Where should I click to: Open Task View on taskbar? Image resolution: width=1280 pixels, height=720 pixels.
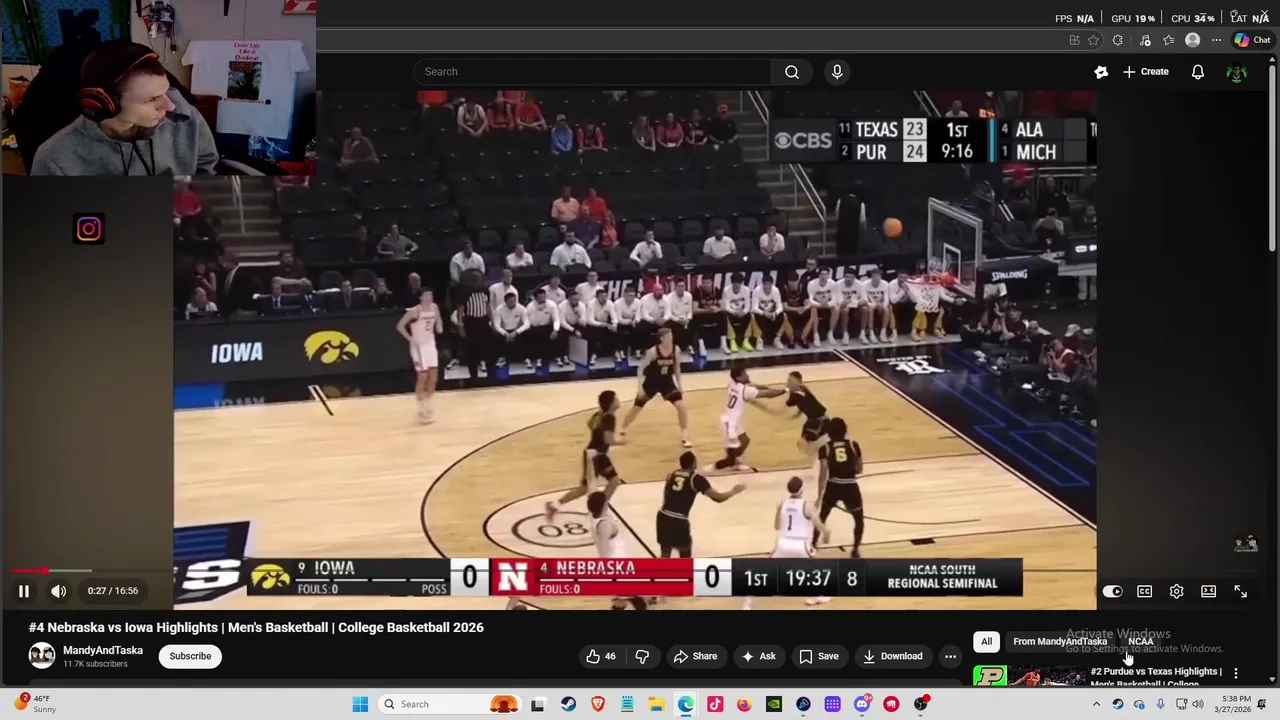(537, 704)
